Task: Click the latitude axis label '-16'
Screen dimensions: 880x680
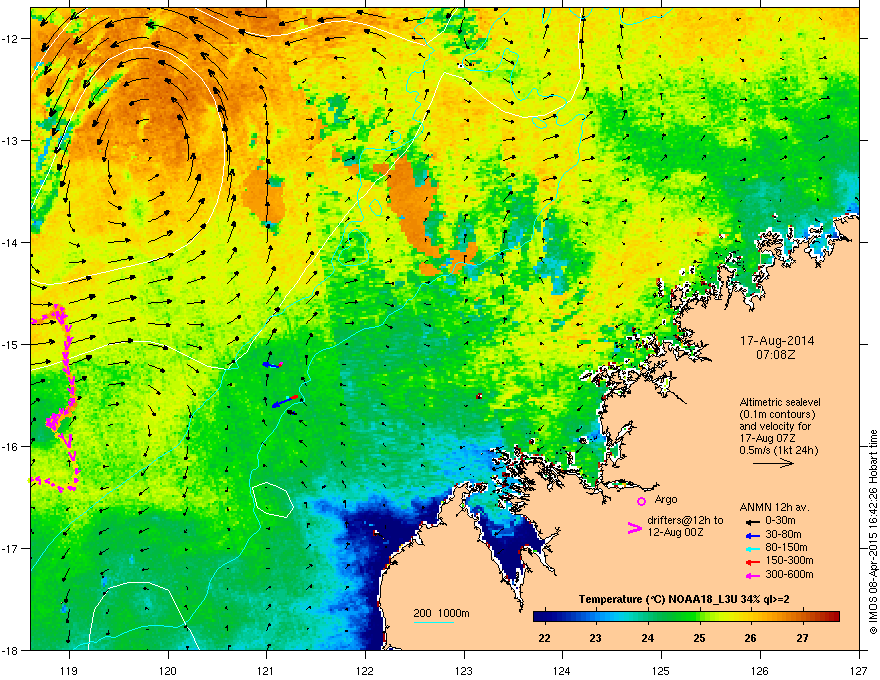Action: (10, 447)
